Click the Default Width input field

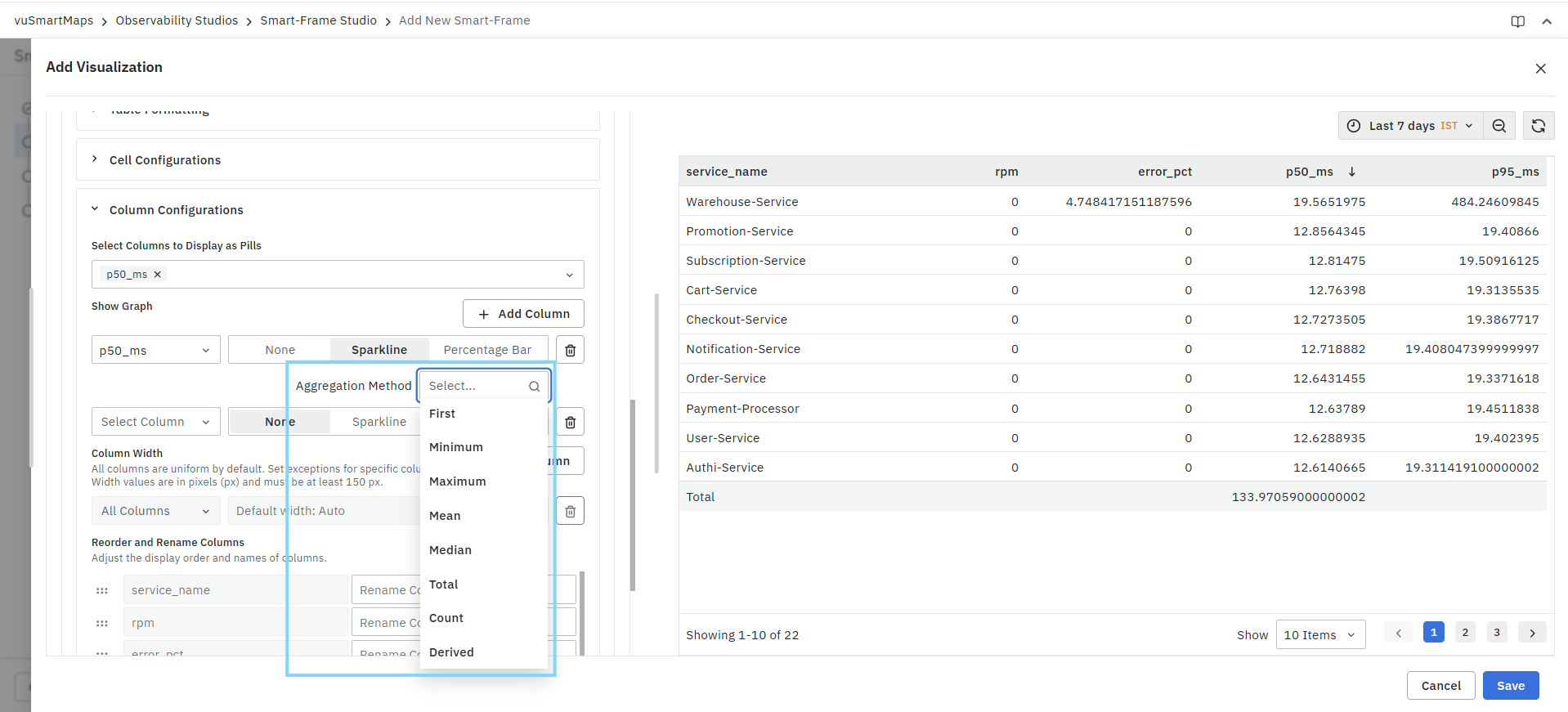click(x=324, y=511)
